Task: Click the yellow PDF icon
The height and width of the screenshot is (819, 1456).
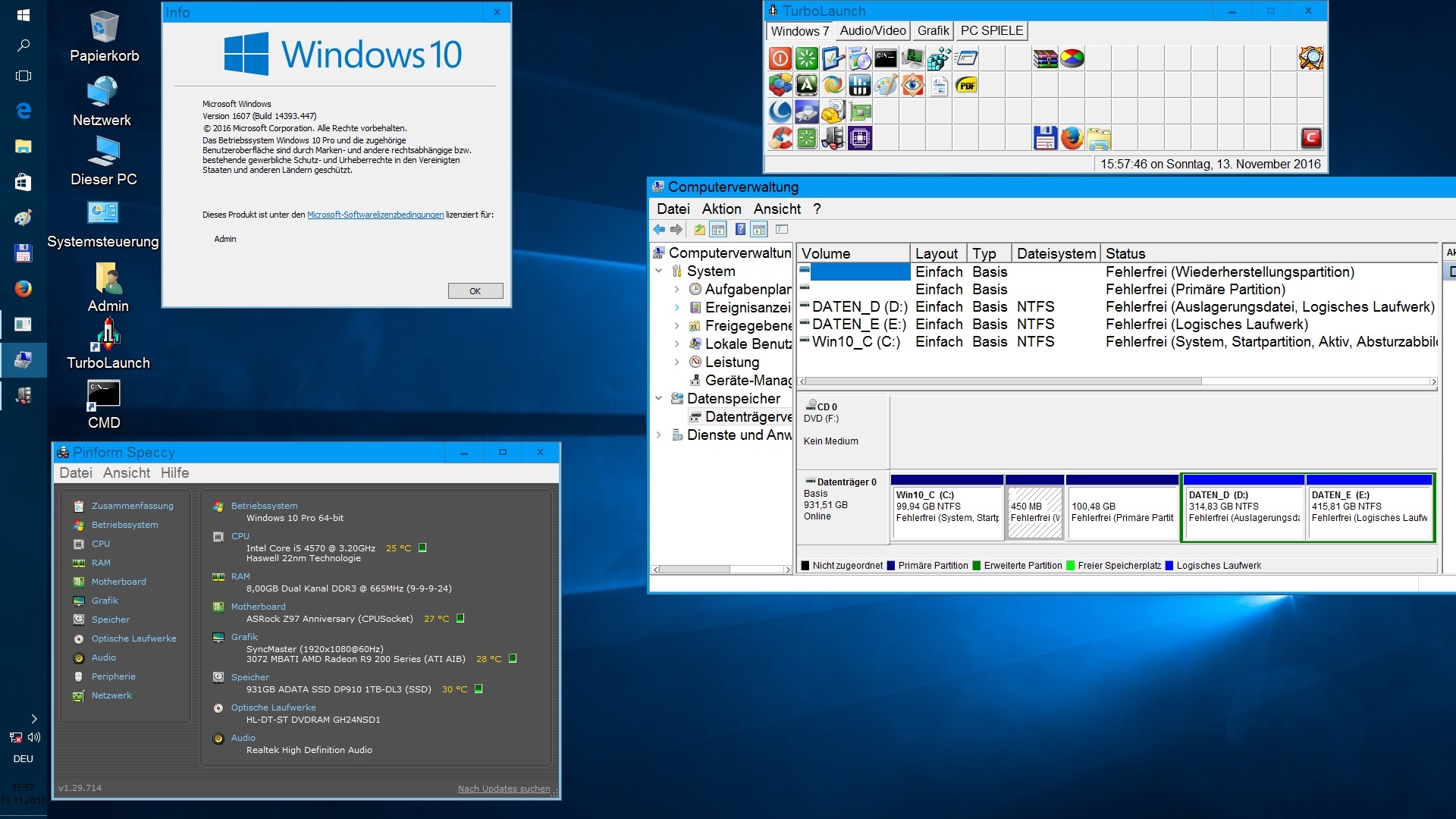Action: [x=966, y=85]
